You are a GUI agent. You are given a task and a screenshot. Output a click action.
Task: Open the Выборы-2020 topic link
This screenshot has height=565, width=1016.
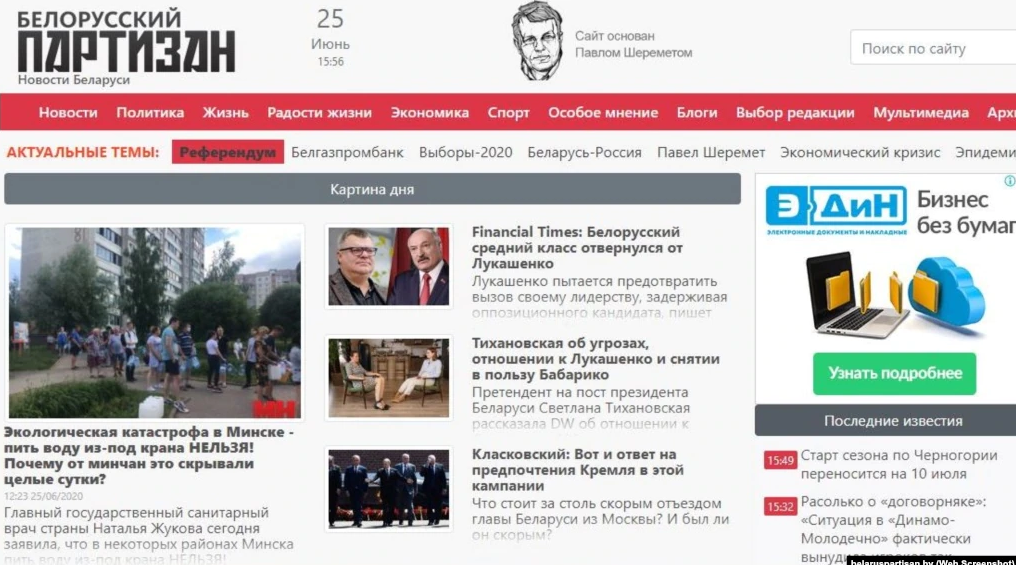(x=465, y=152)
